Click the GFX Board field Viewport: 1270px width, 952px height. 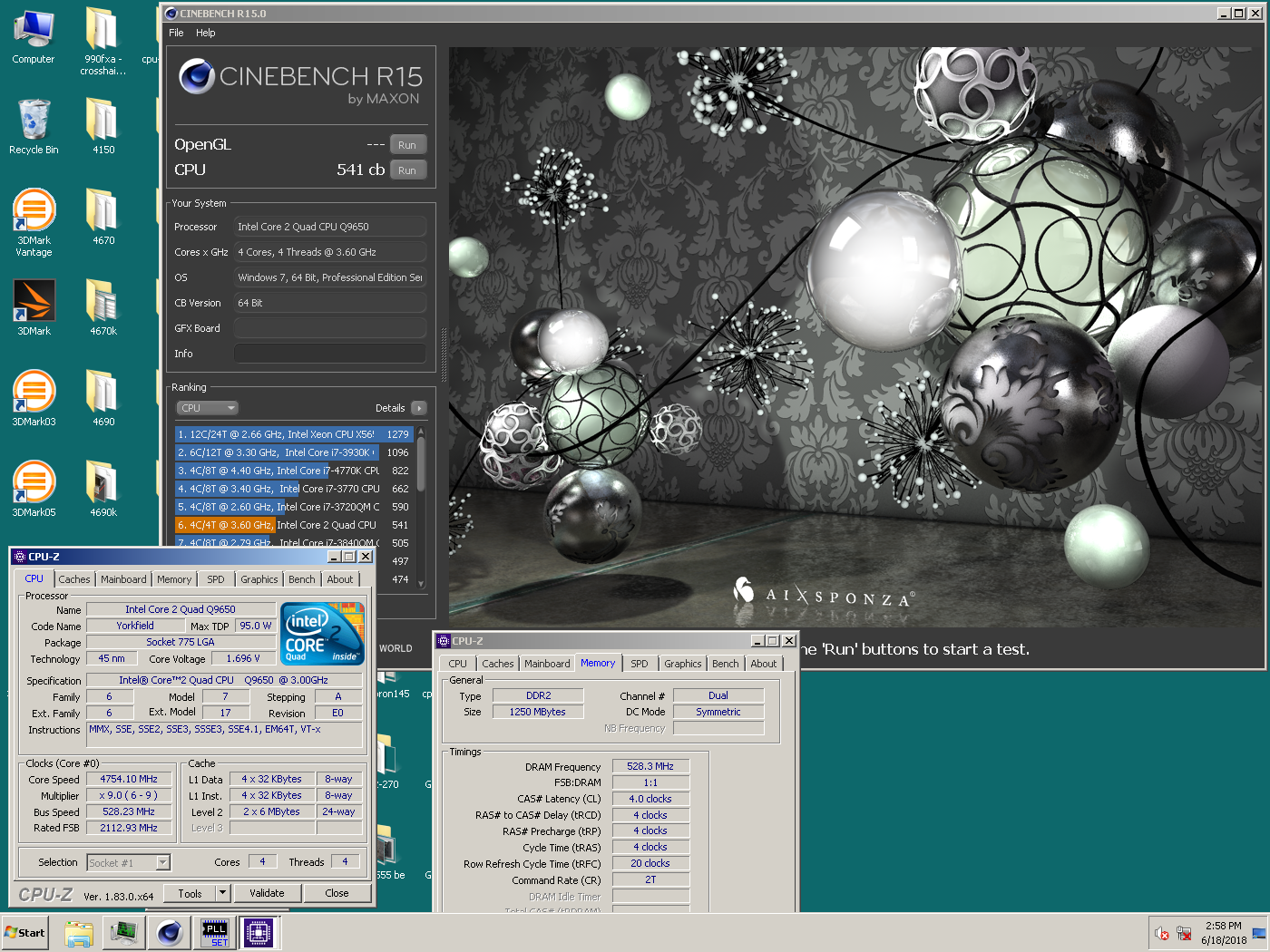tap(330, 328)
